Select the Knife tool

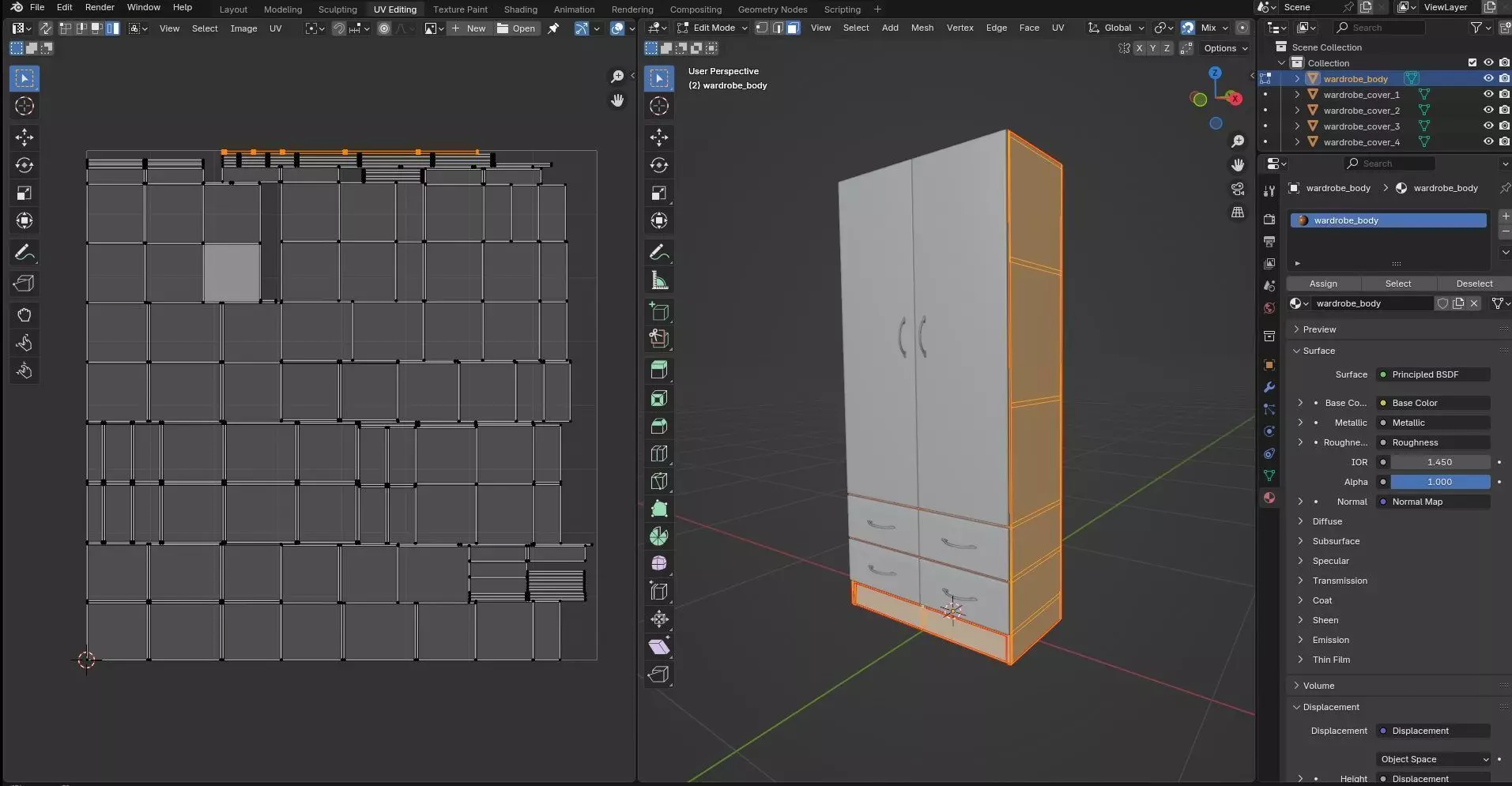[x=659, y=481]
